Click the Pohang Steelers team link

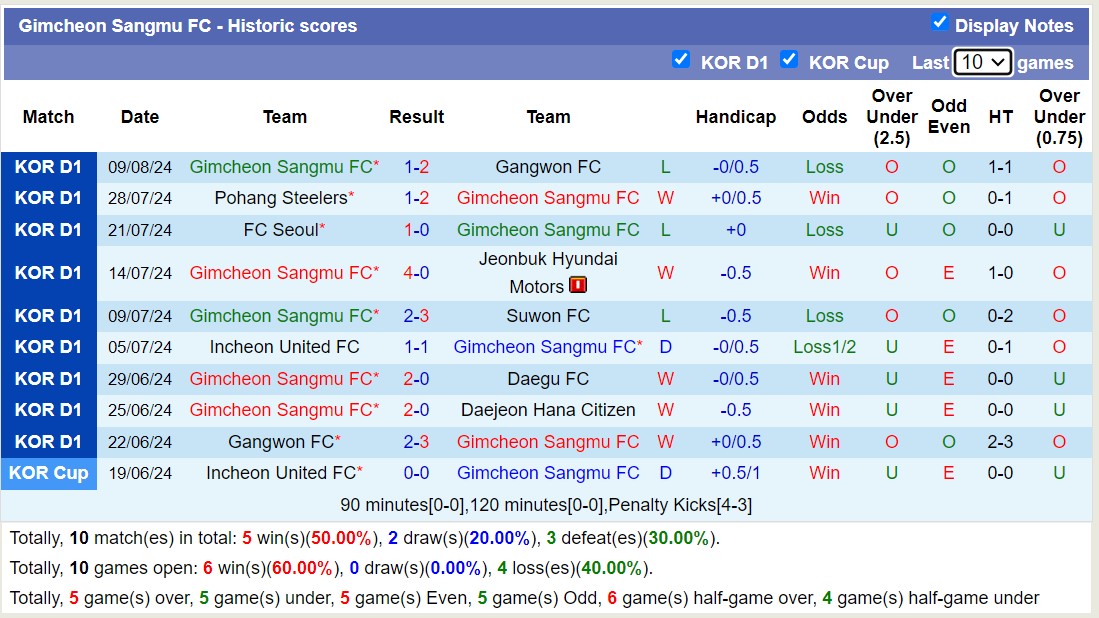coord(280,198)
